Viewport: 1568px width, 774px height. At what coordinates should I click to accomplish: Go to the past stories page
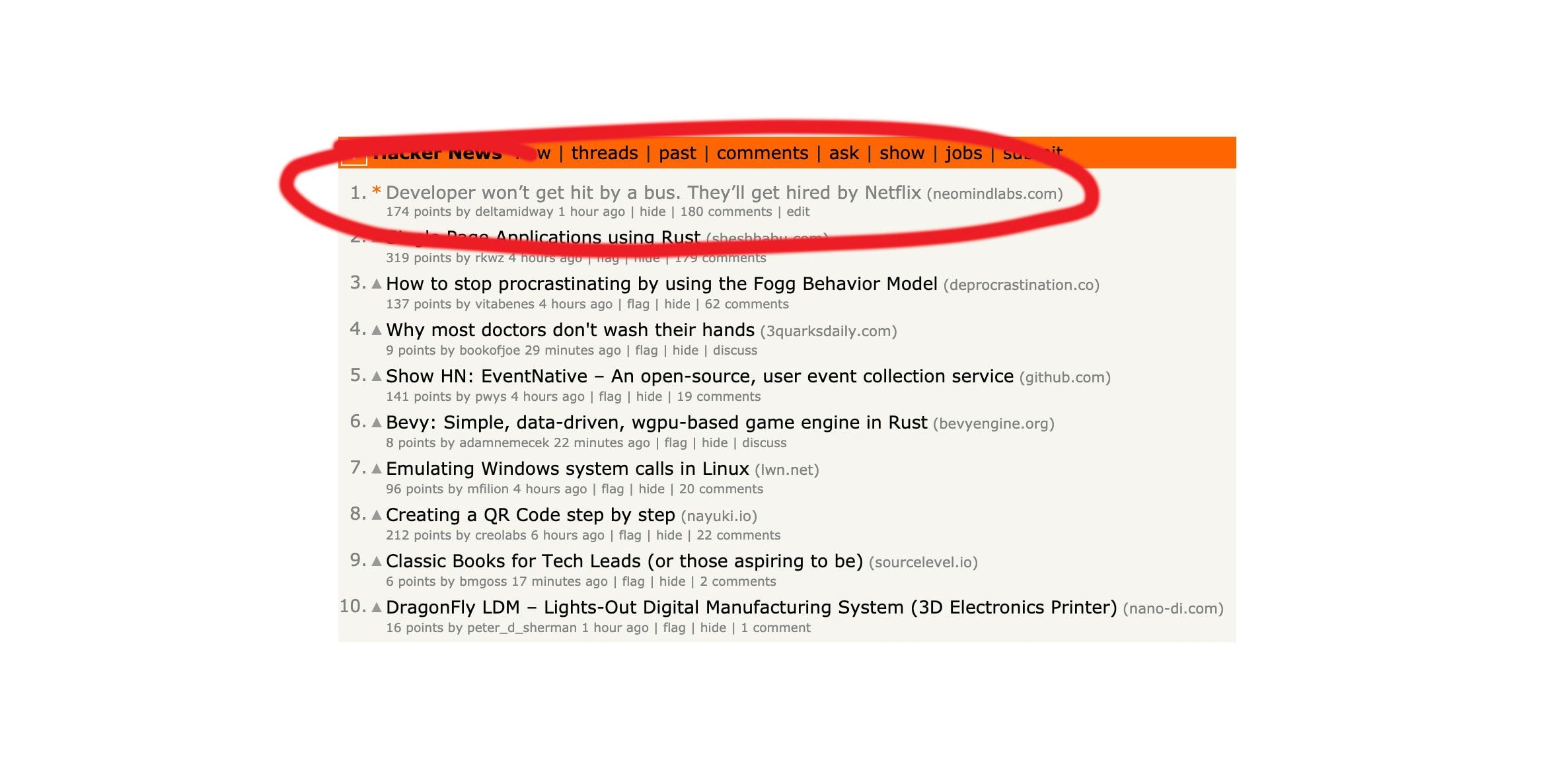677,153
